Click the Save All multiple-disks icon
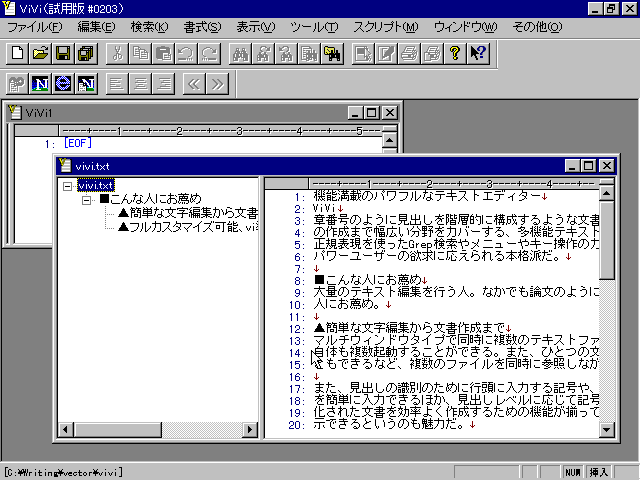 point(86,53)
